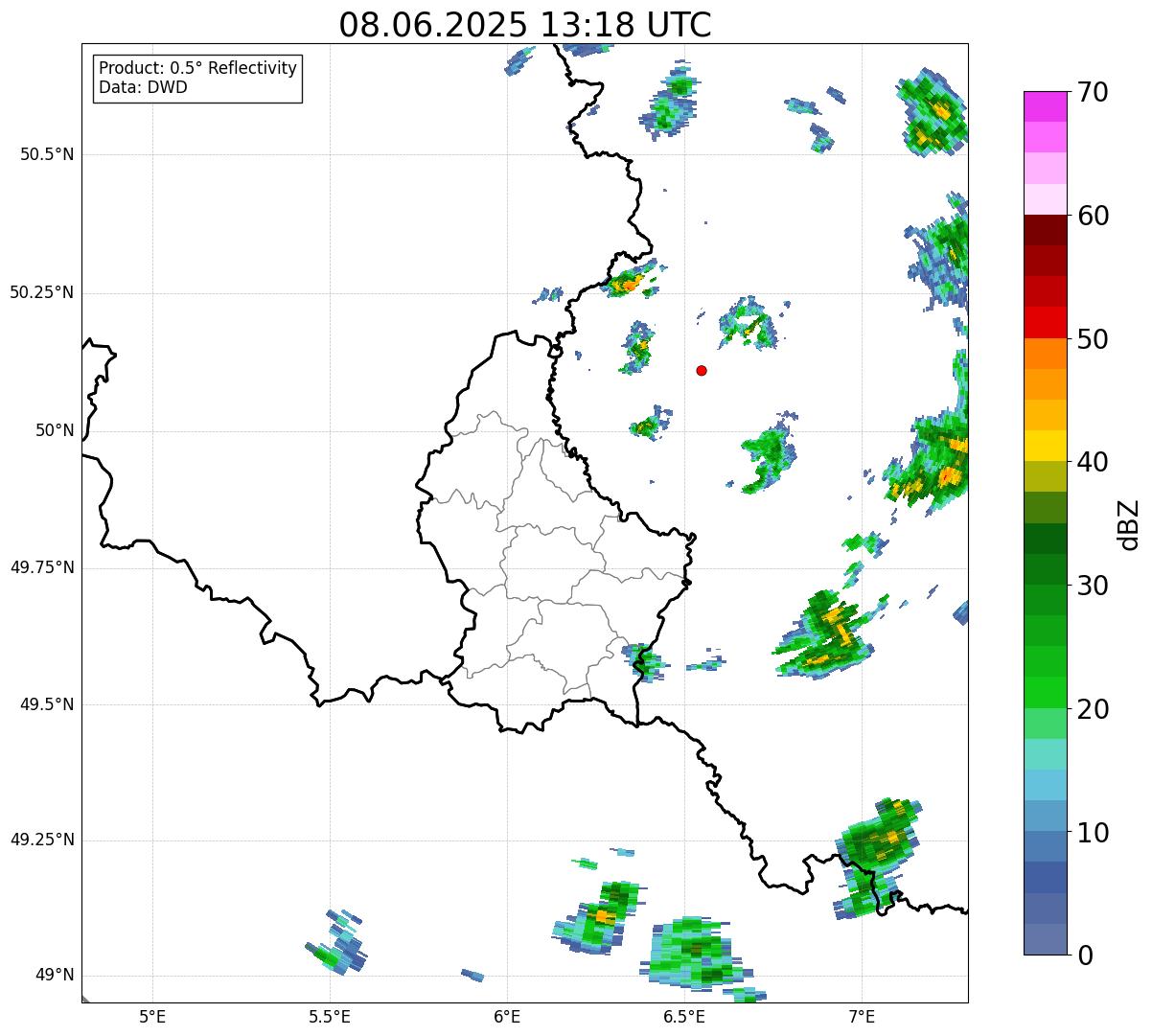Click the 'Product: 0.5° Reflectivity' text
This screenshot has height=1036, width=1152.
(197, 69)
